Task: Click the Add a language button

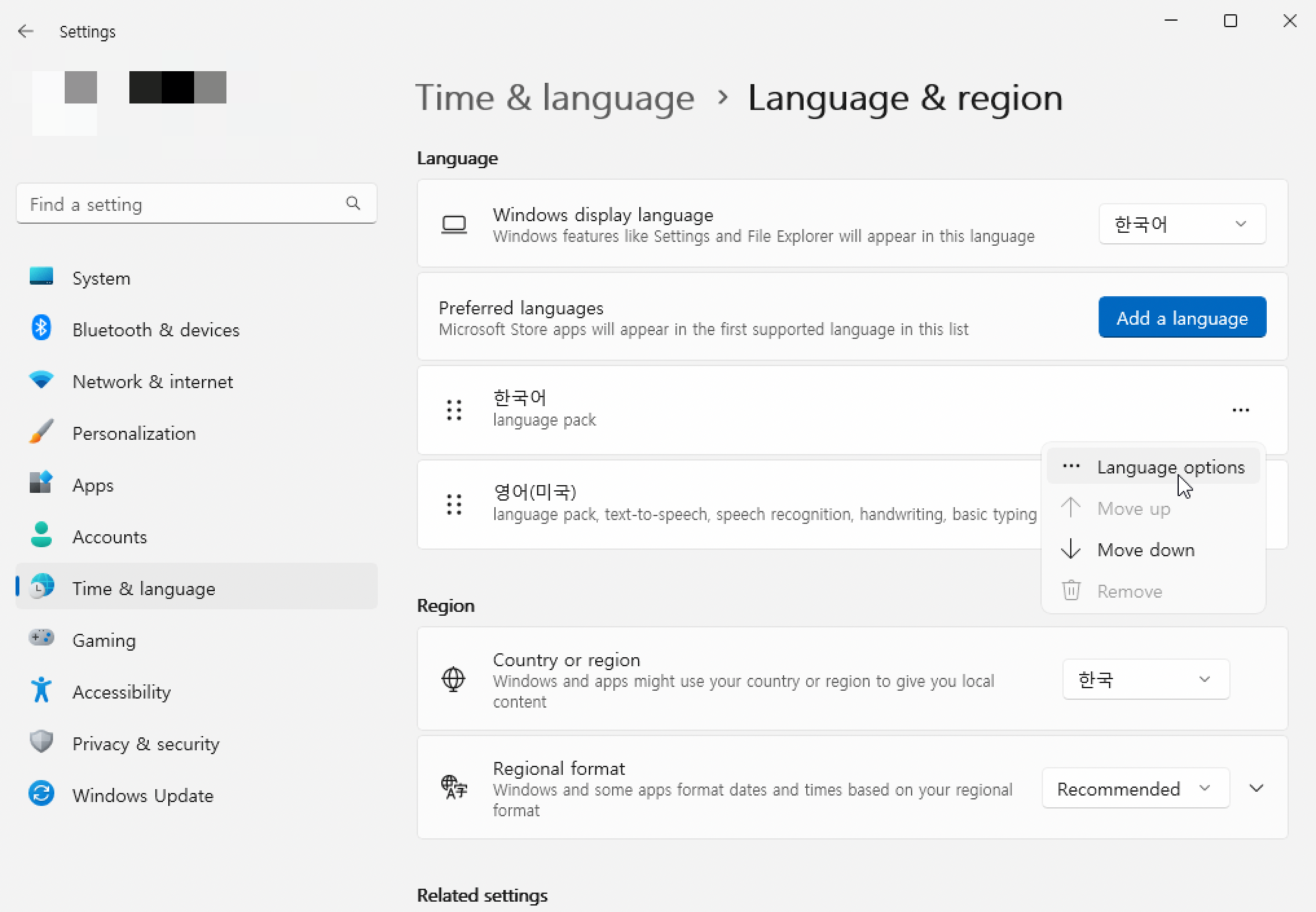Action: pyautogui.click(x=1181, y=318)
